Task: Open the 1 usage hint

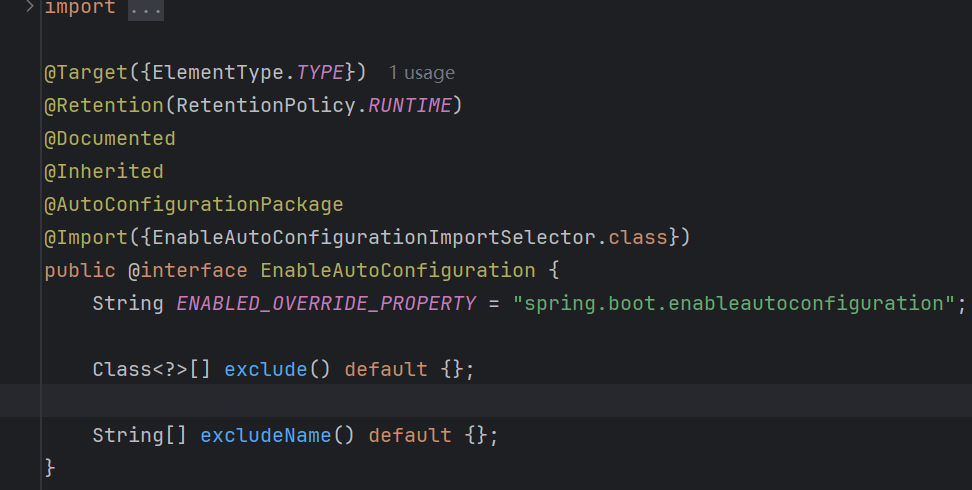Action: 422,73
